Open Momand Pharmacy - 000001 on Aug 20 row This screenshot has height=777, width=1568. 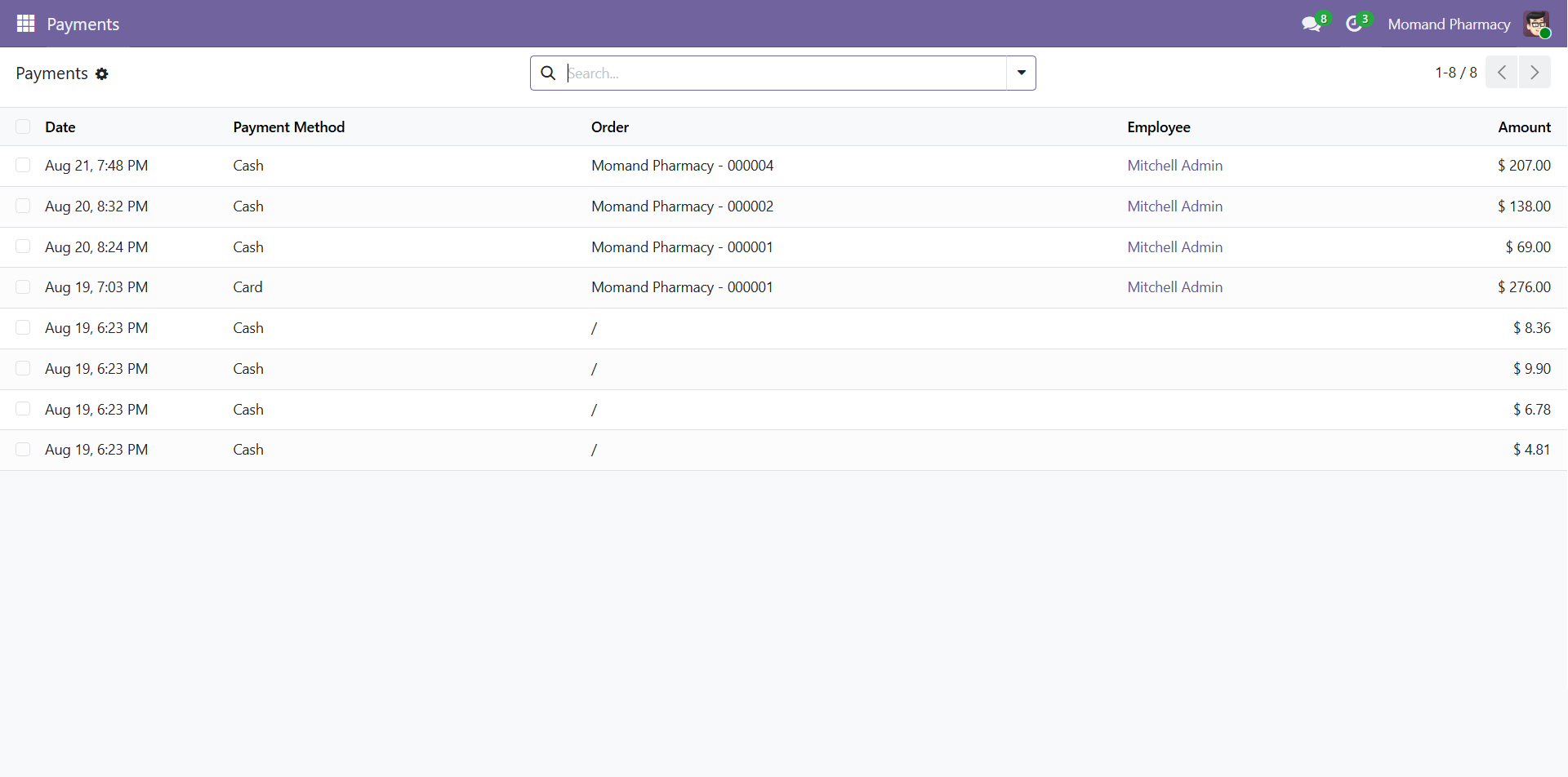coord(682,247)
